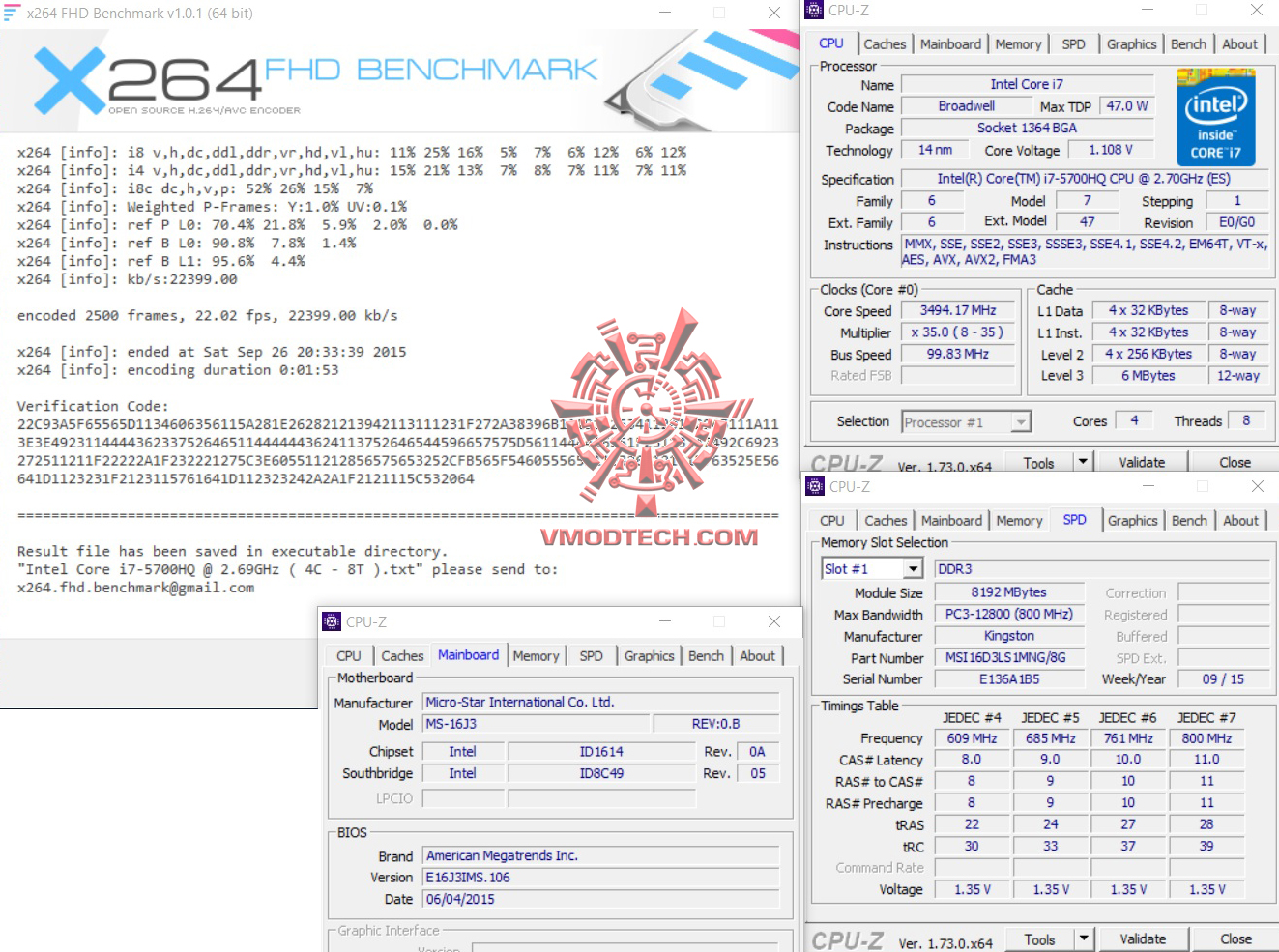Open Caches tab in the CPU-Z Mainboard window

click(x=402, y=656)
